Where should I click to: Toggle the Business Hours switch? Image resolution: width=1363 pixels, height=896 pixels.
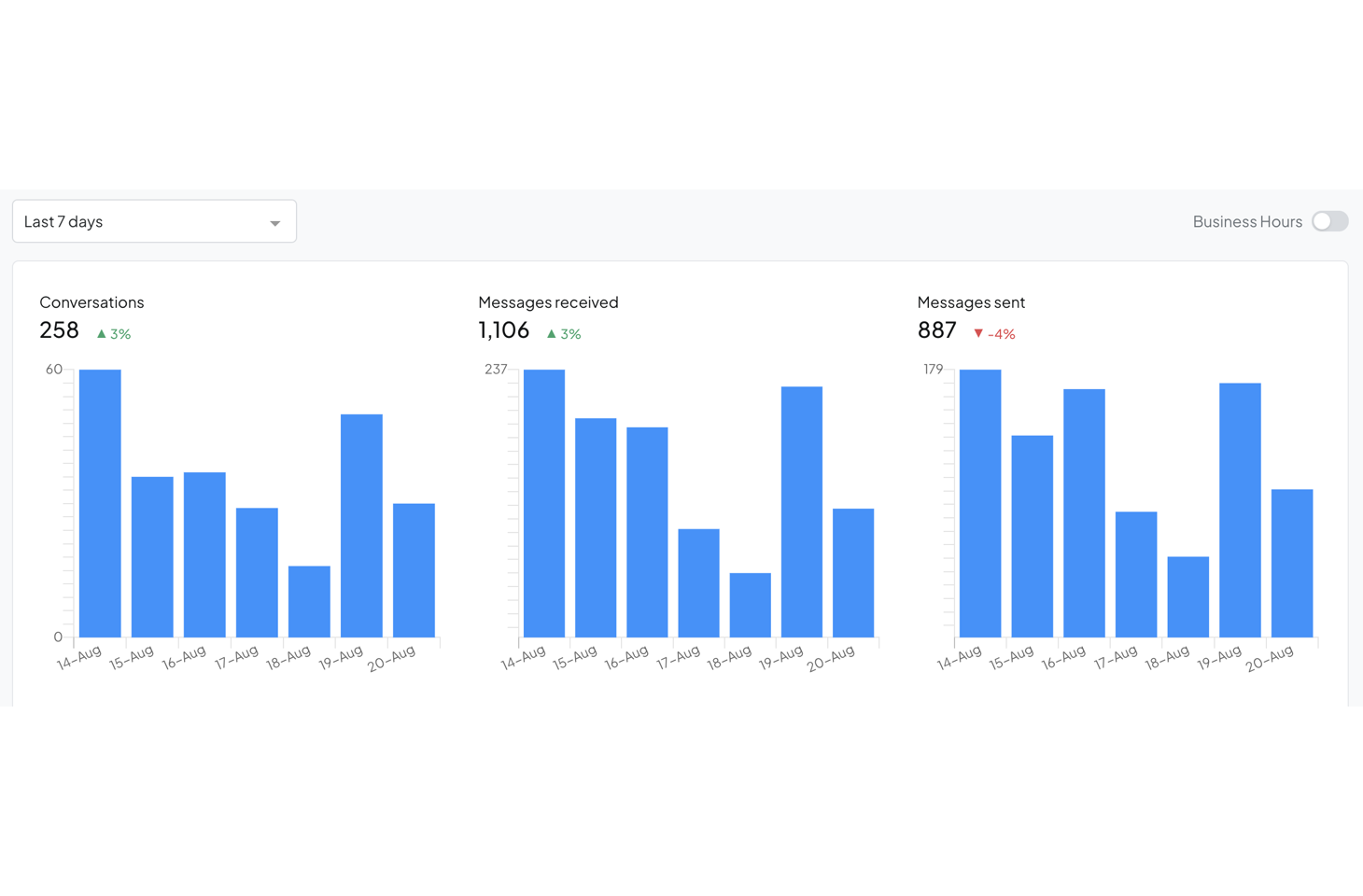coord(1329,221)
